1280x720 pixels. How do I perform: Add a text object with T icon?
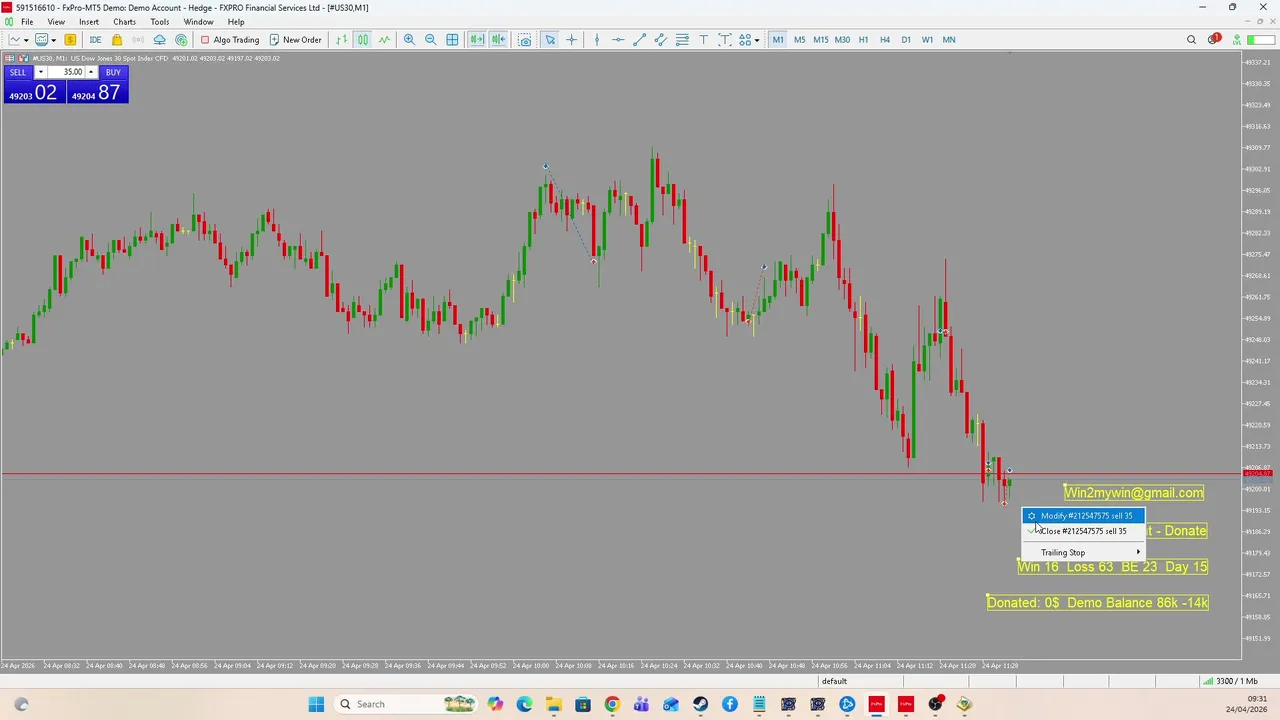(703, 40)
